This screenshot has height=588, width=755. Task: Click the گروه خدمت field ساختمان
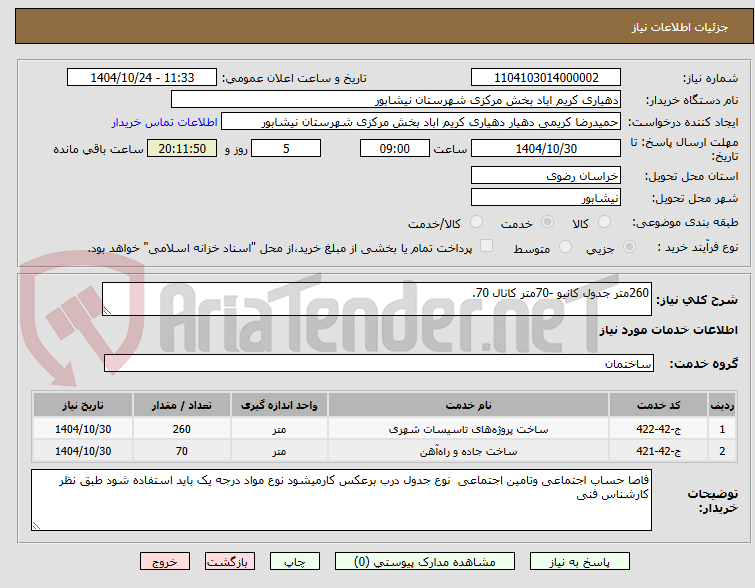coord(378,364)
